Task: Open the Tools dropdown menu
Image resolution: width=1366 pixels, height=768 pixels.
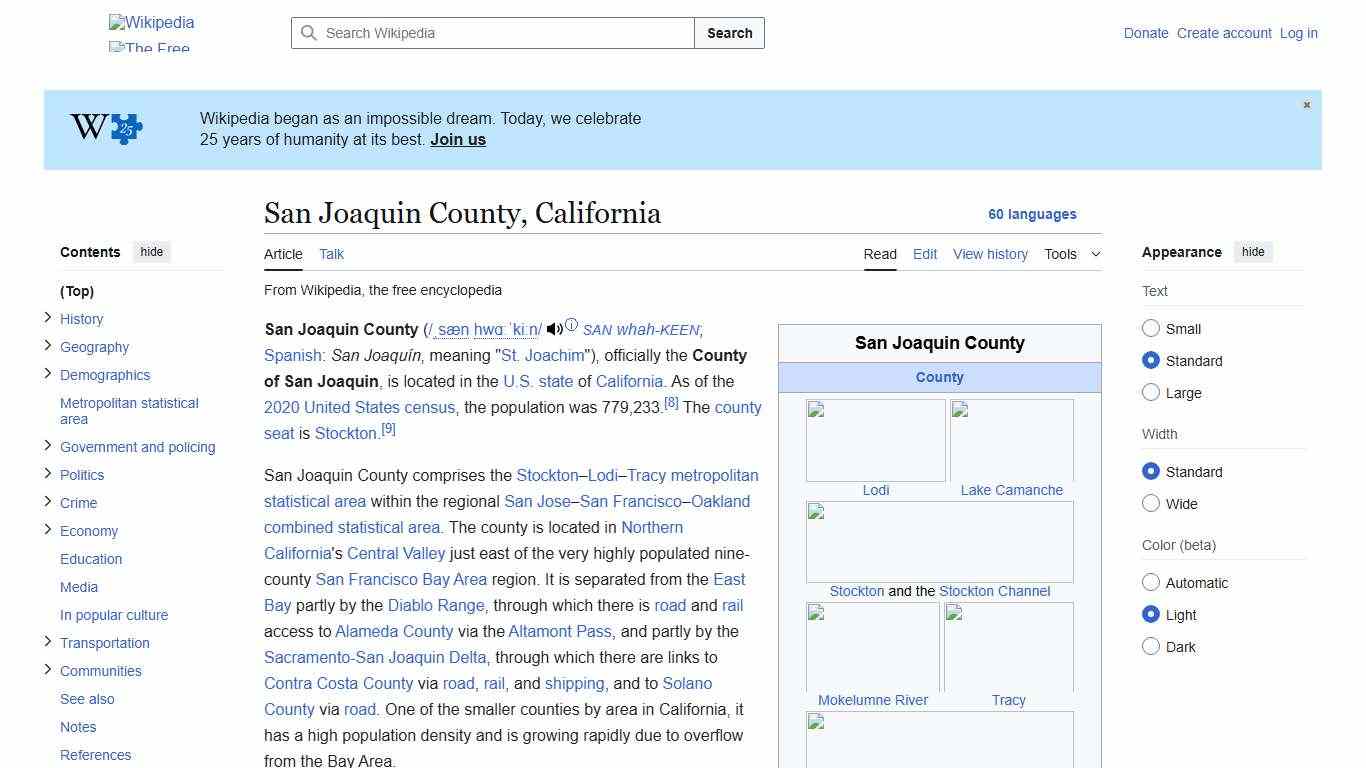Action: (x=1072, y=254)
